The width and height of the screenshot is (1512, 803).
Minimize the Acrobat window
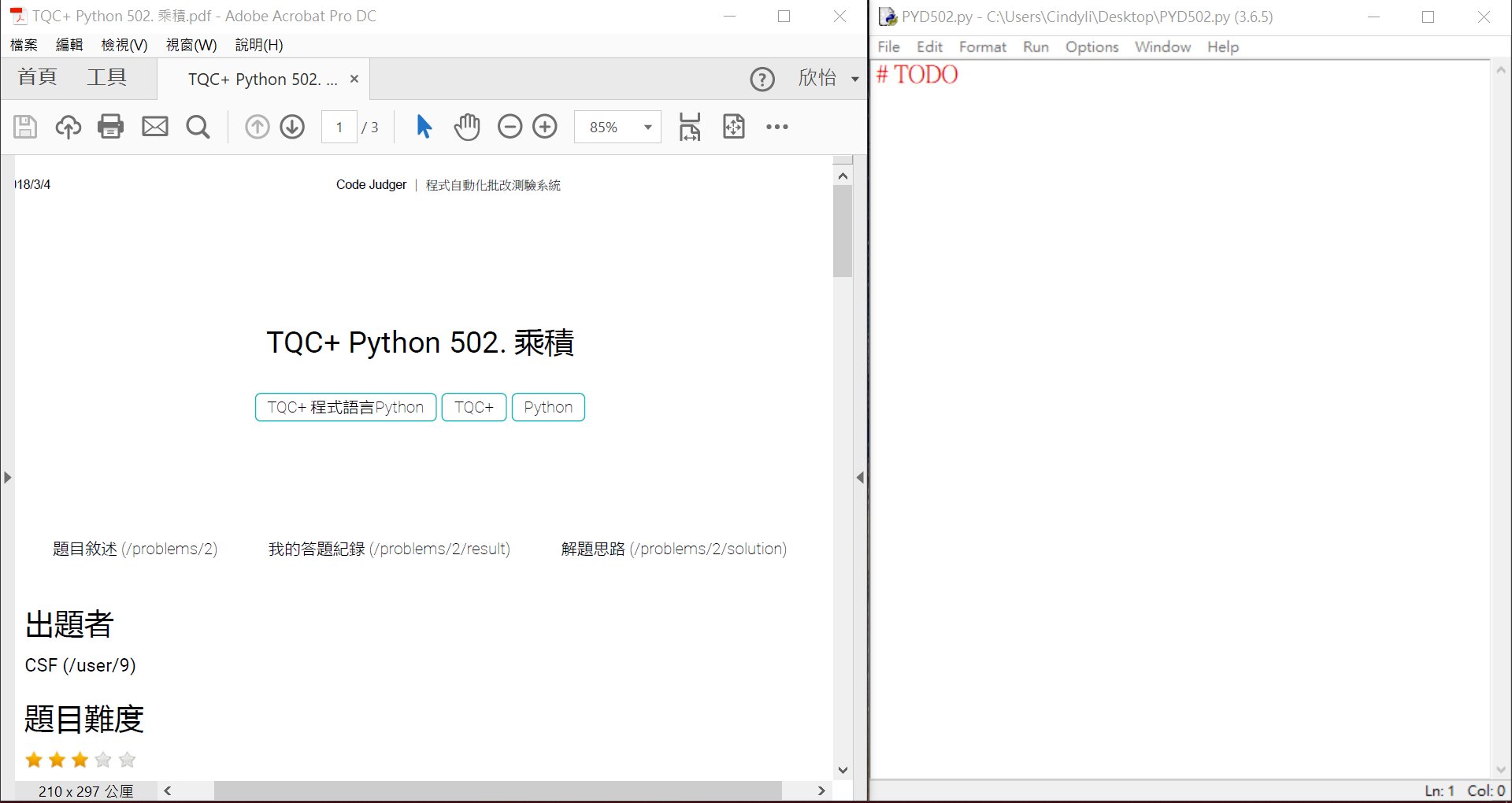pyautogui.click(x=729, y=16)
